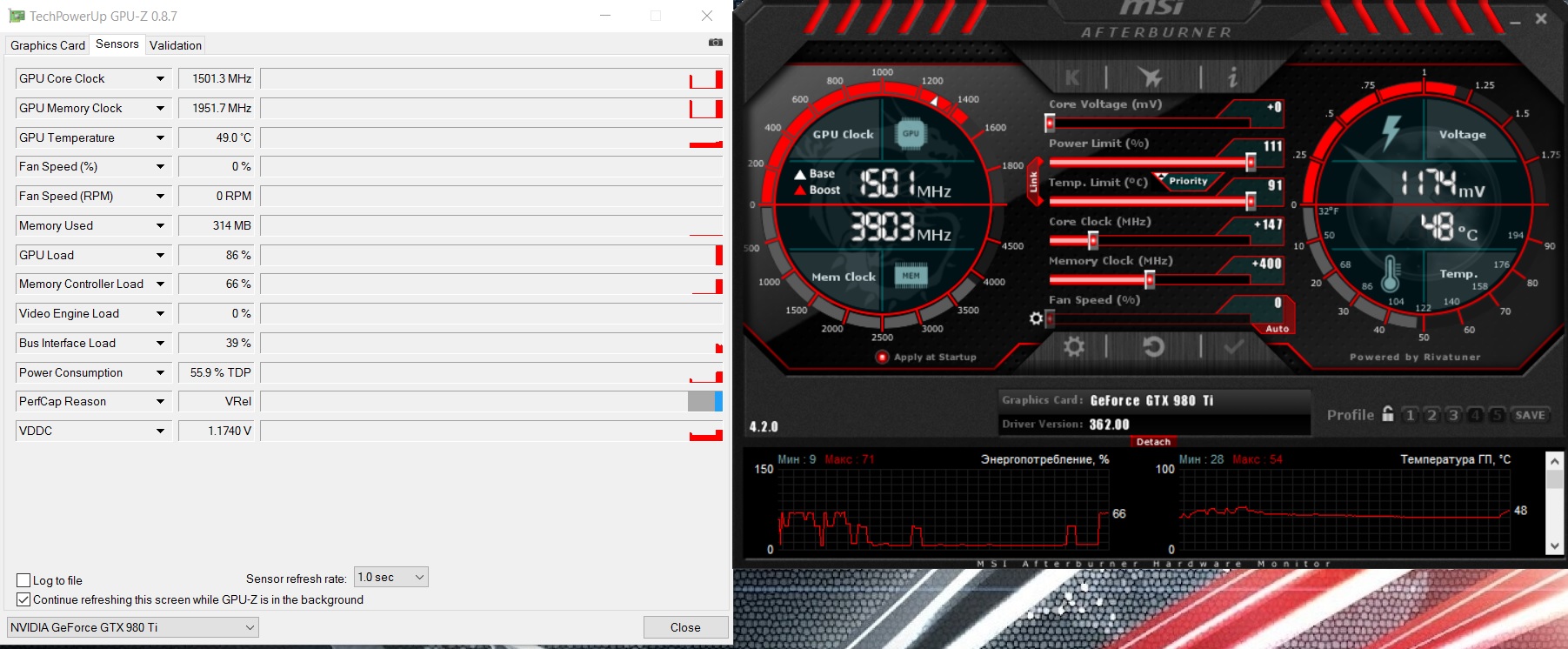Screen dimensions: 1568x649
Task: Open the Video Engine Load sensor dropdown
Action: point(160,313)
